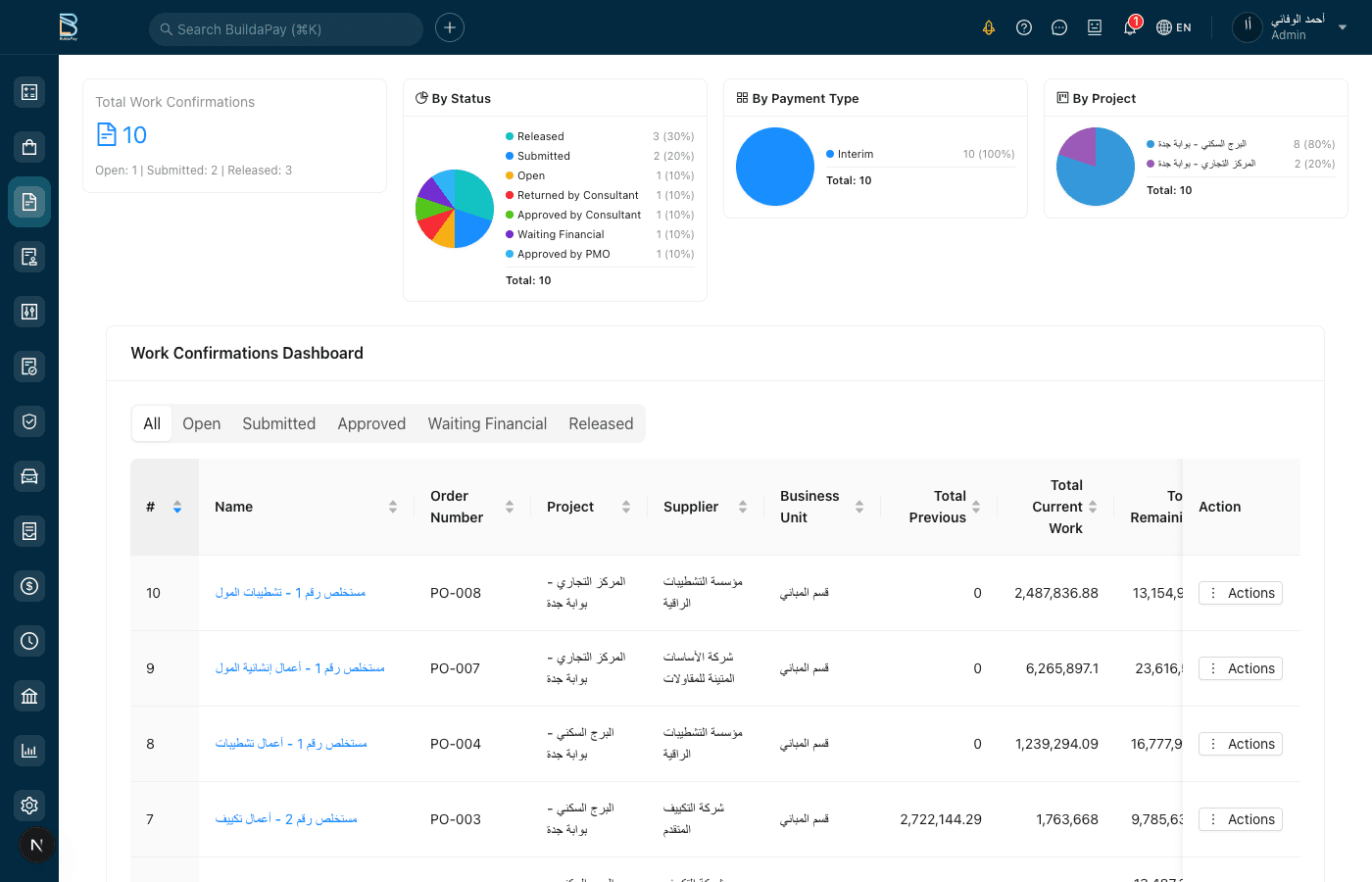Open the briefcase projects icon in sidebar
The image size is (1372, 882).
tap(28, 146)
